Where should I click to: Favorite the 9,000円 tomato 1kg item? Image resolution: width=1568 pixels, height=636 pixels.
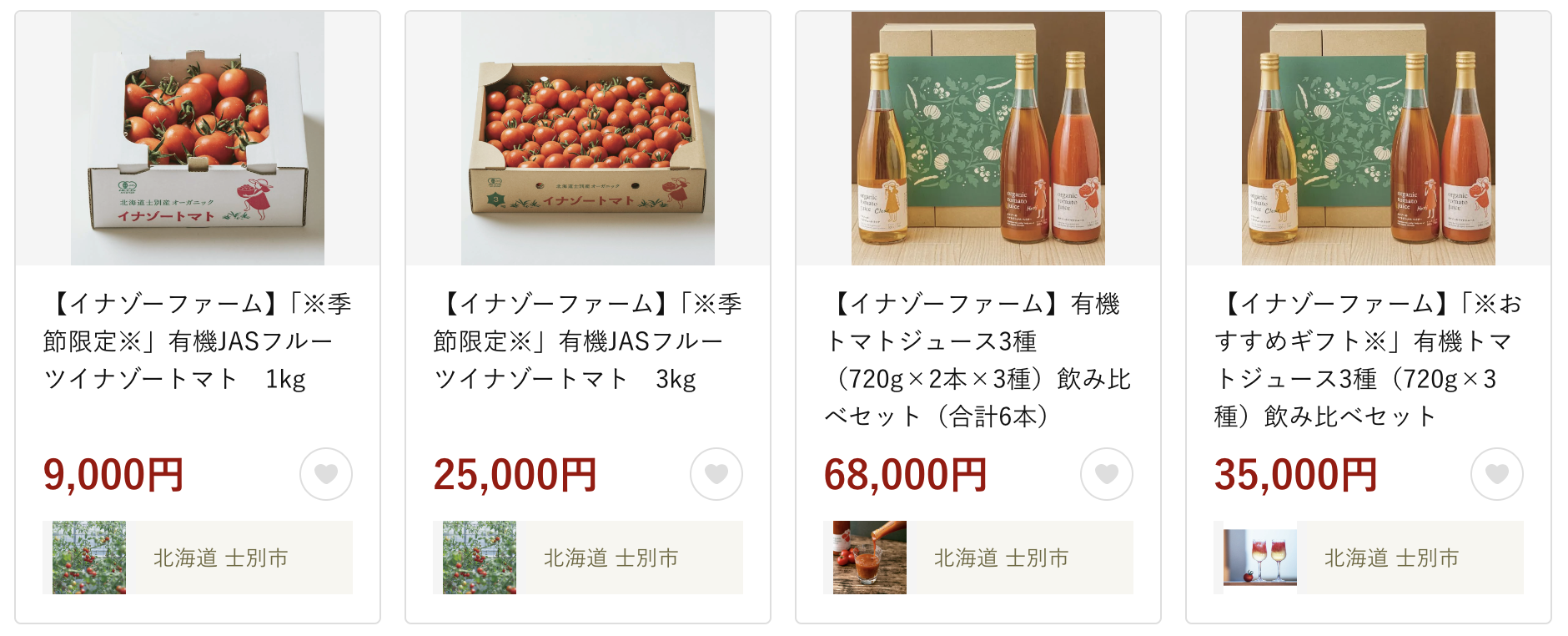(x=326, y=474)
